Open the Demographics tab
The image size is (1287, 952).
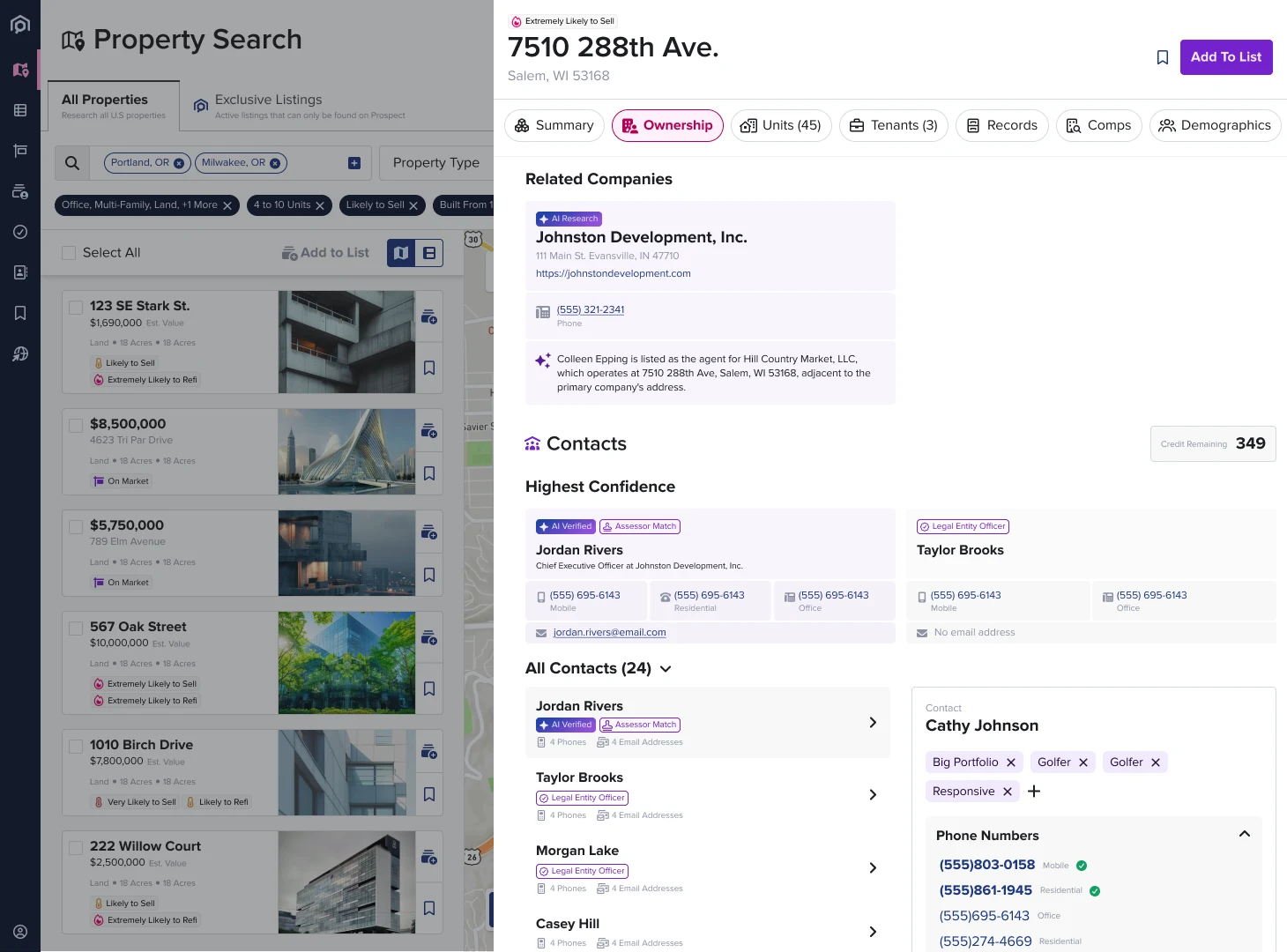1215,125
